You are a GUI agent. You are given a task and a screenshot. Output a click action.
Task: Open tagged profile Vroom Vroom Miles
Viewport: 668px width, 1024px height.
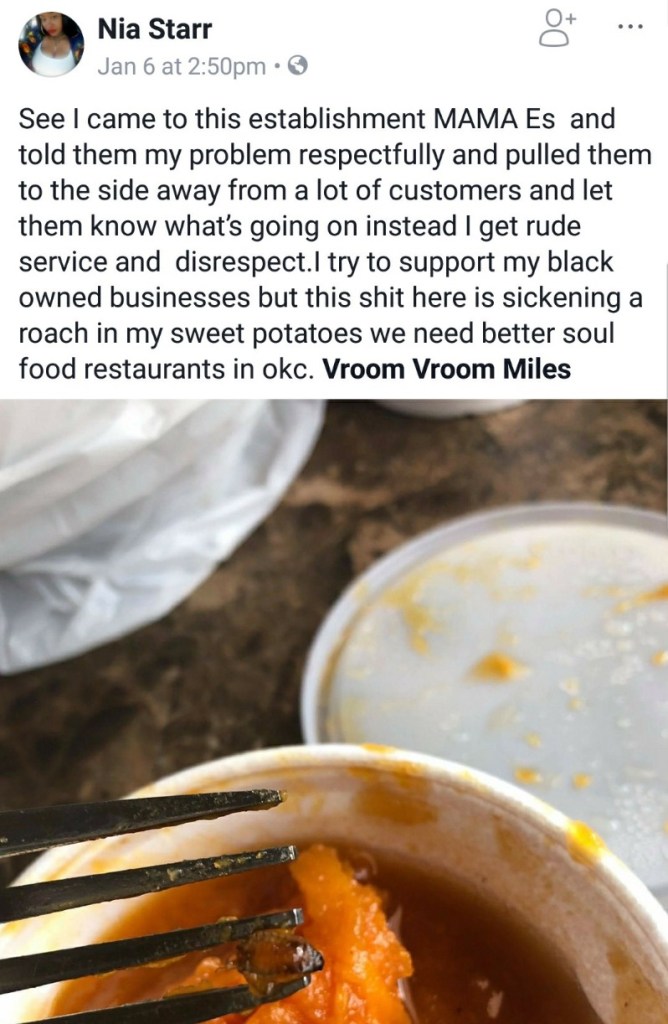point(447,369)
